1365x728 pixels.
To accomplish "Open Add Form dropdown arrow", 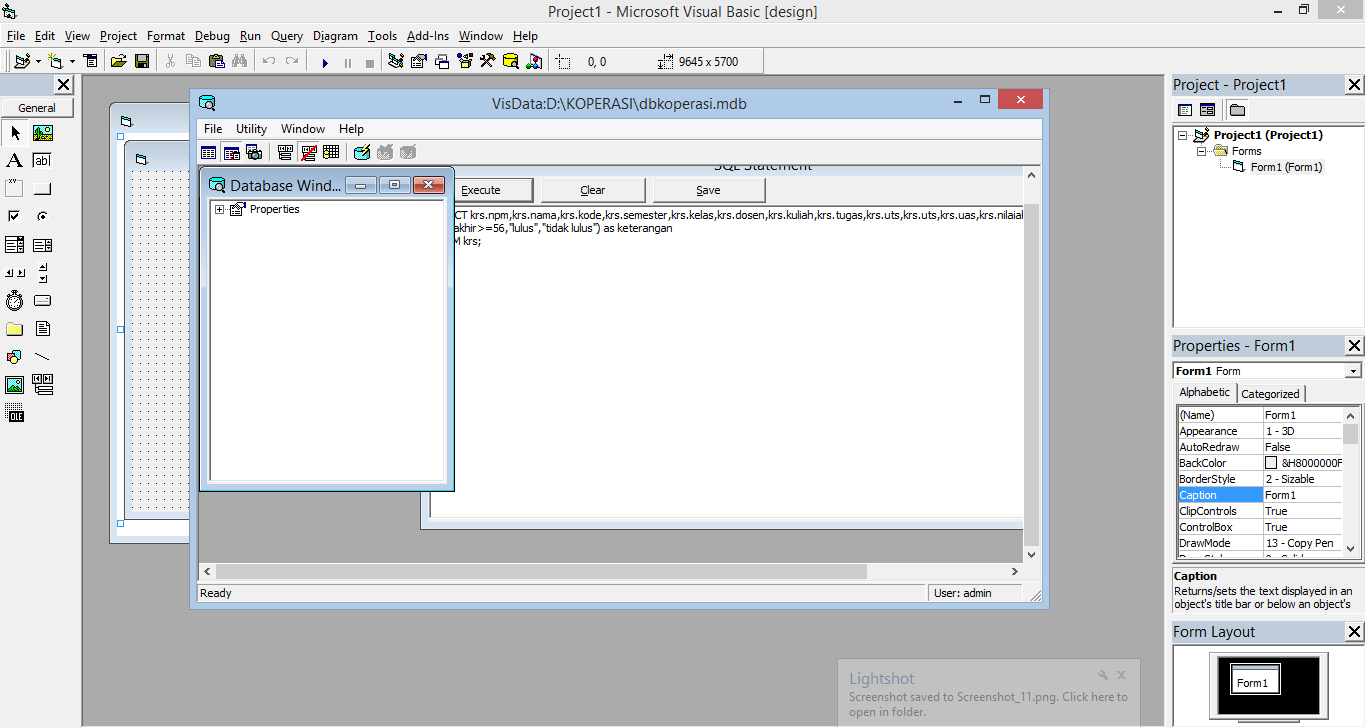I will click(x=72, y=62).
